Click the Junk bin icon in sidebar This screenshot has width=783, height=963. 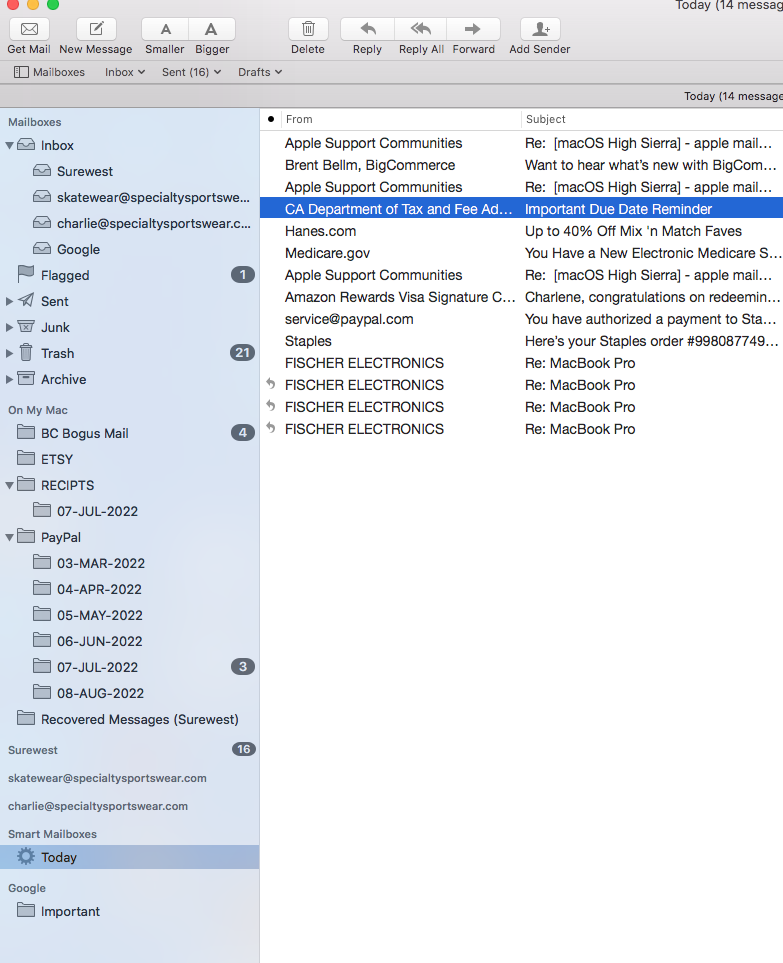tap(26, 326)
